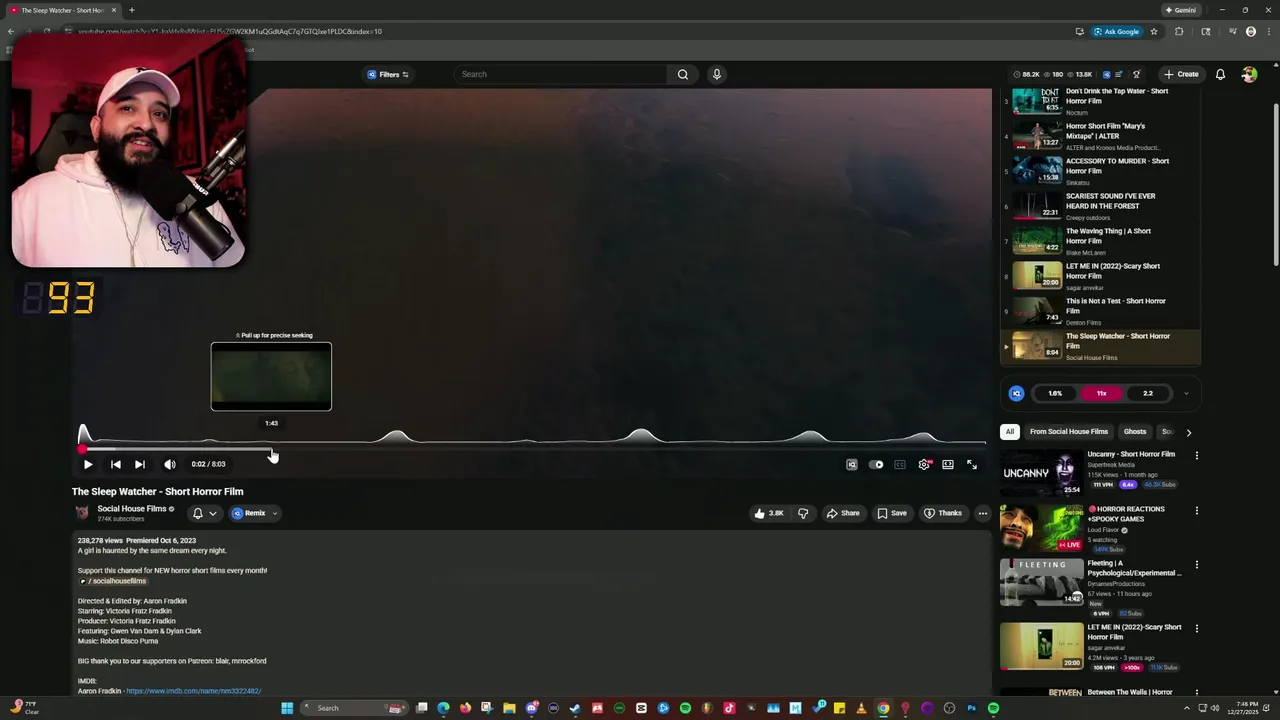Screen dimensions: 1280x720
Task: Select playlist item 'The Waving Thing'
Action: (1100, 241)
